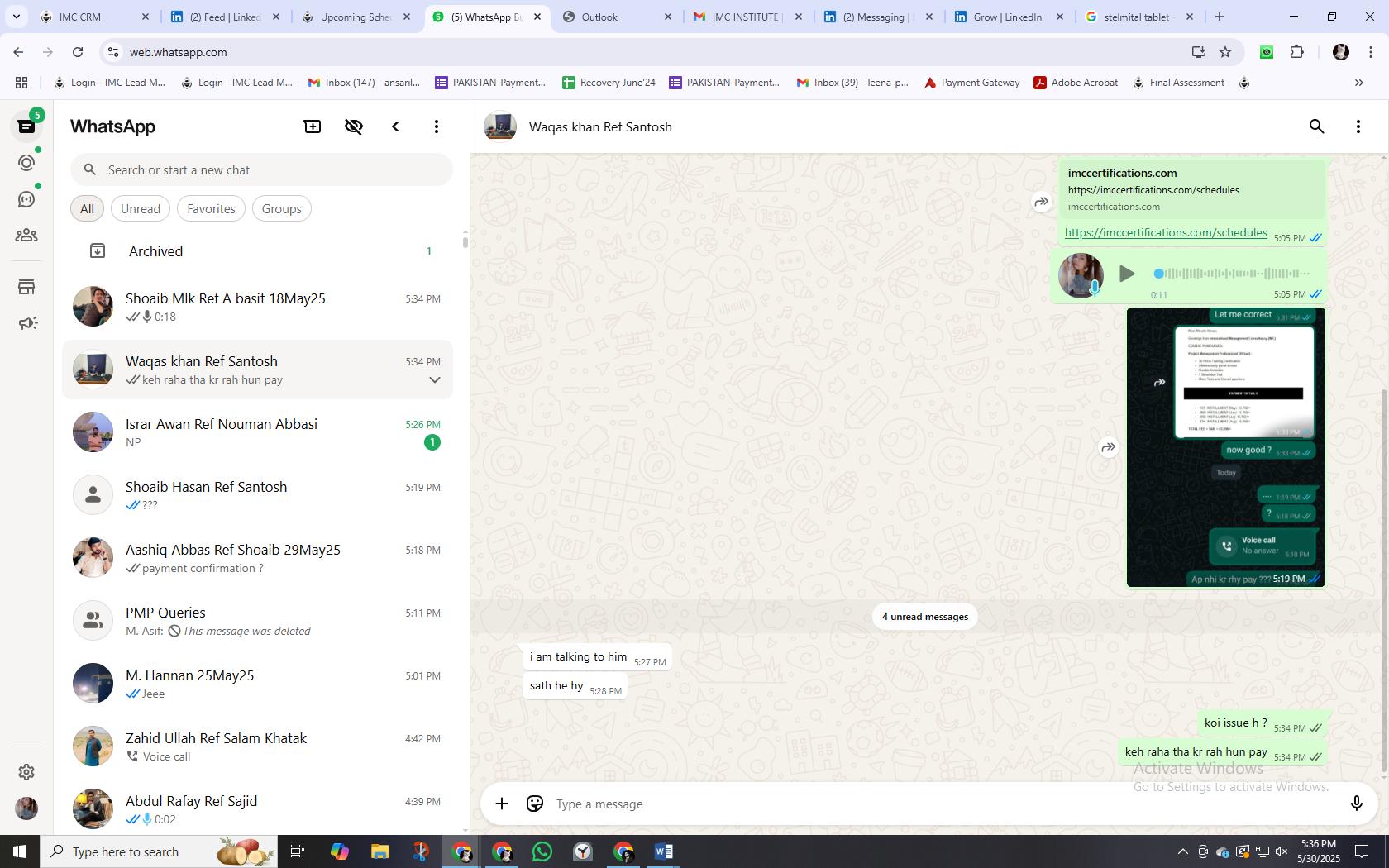Open the PMP Queries group chat
1389x868 pixels.
pos(258,621)
